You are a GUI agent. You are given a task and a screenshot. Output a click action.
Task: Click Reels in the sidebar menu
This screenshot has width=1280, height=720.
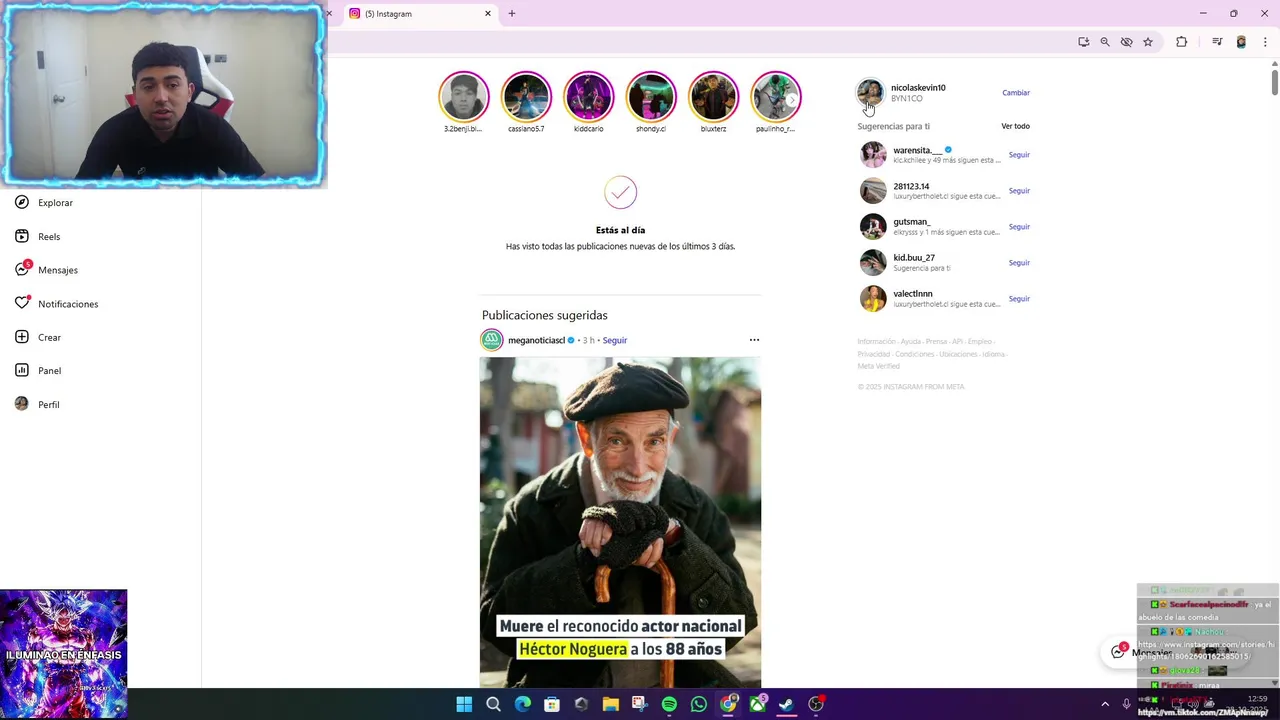[x=49, y=237]
